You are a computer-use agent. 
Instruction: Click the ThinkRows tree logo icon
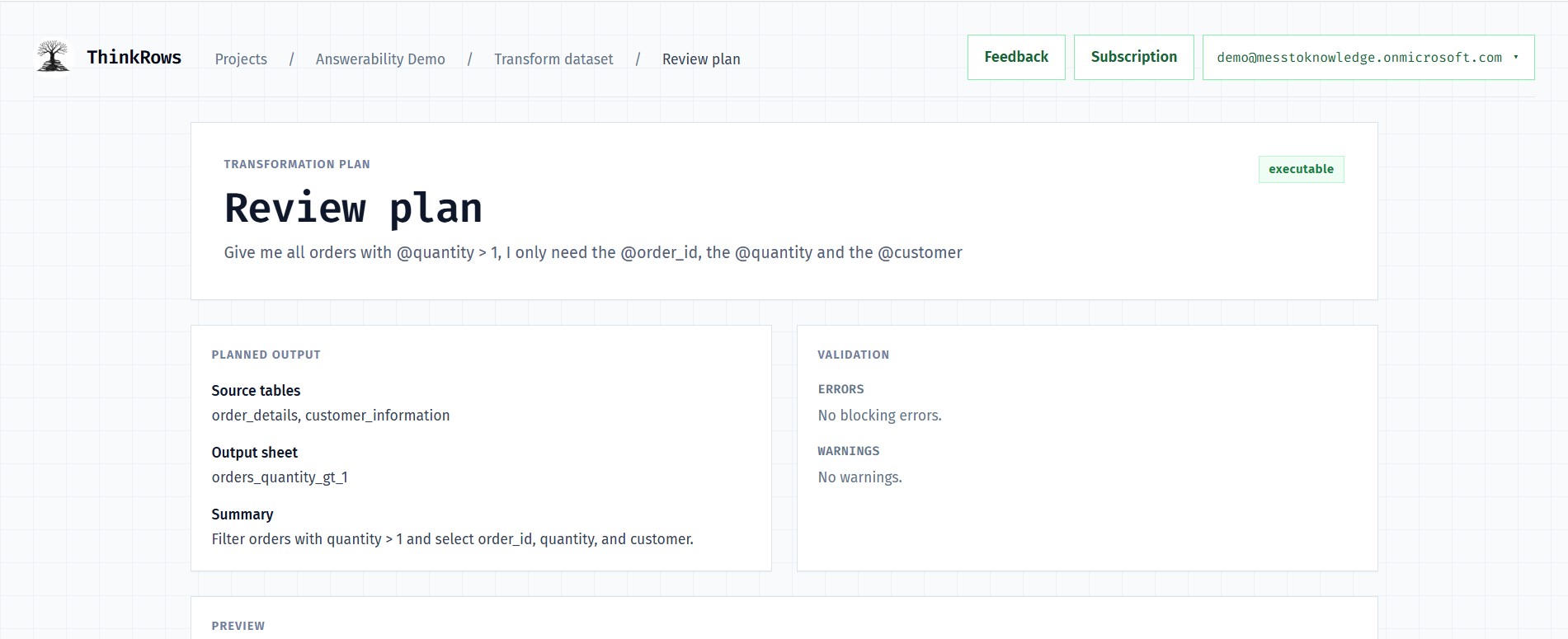pyautogui.click(x=53, y=56)
